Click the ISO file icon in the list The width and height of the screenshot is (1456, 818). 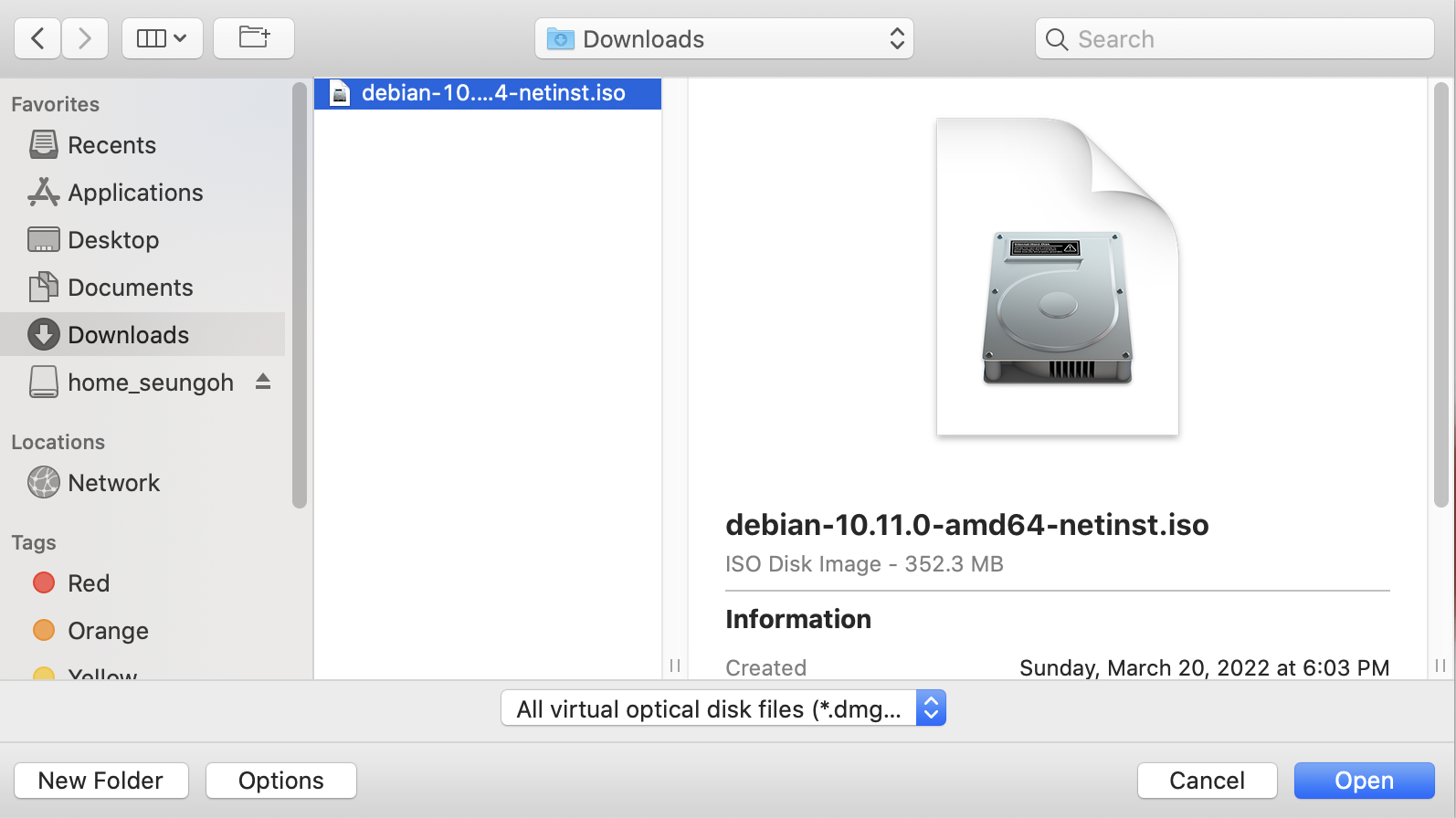point(340,93)
